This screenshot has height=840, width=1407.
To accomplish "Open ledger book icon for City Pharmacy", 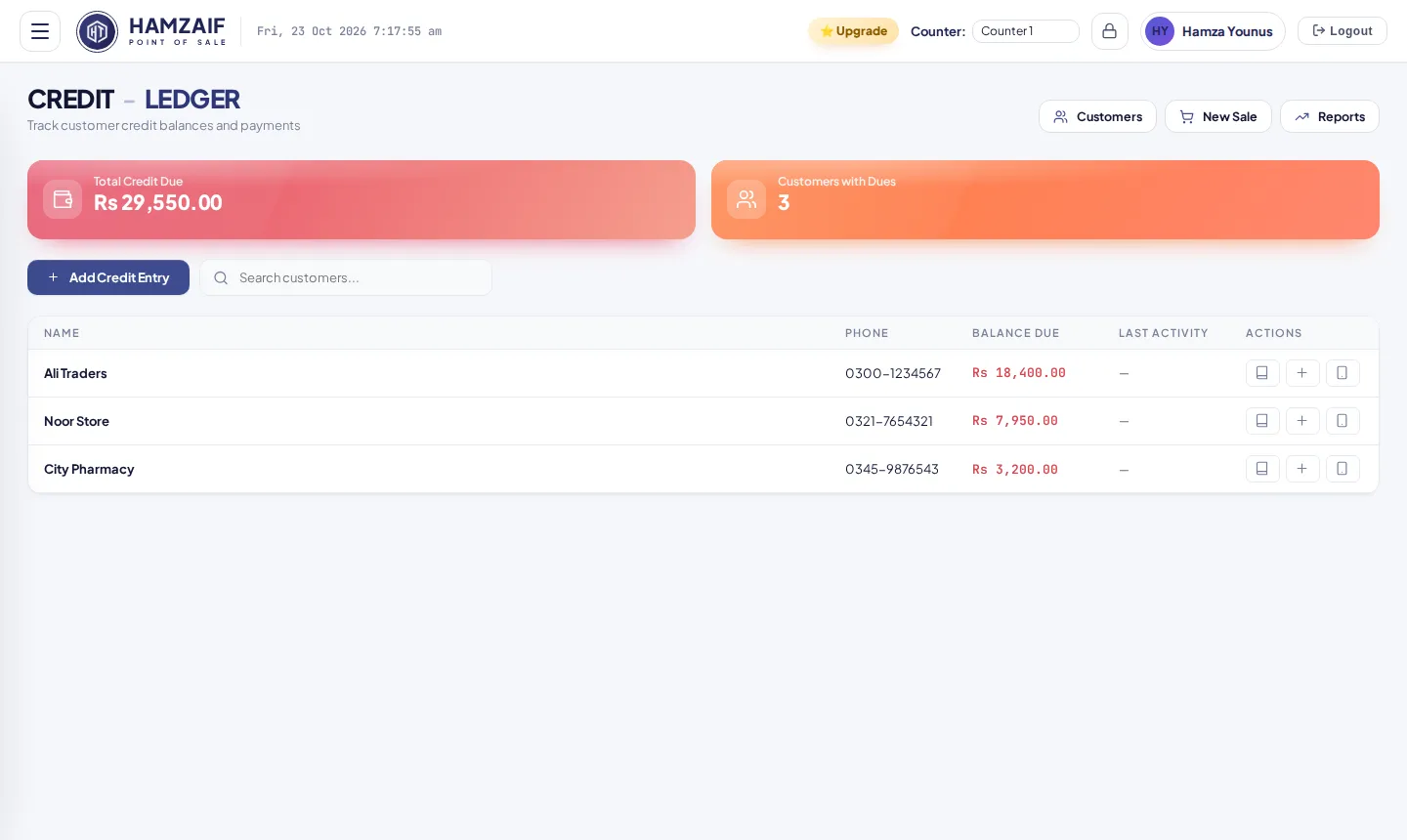I will 1262,469.
